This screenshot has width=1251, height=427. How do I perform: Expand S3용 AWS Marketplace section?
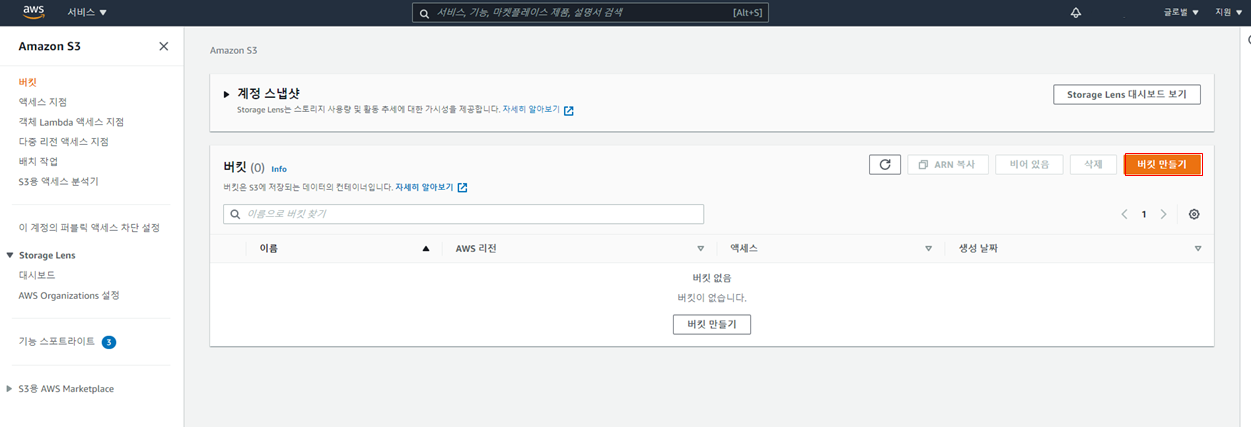point(10,388)
